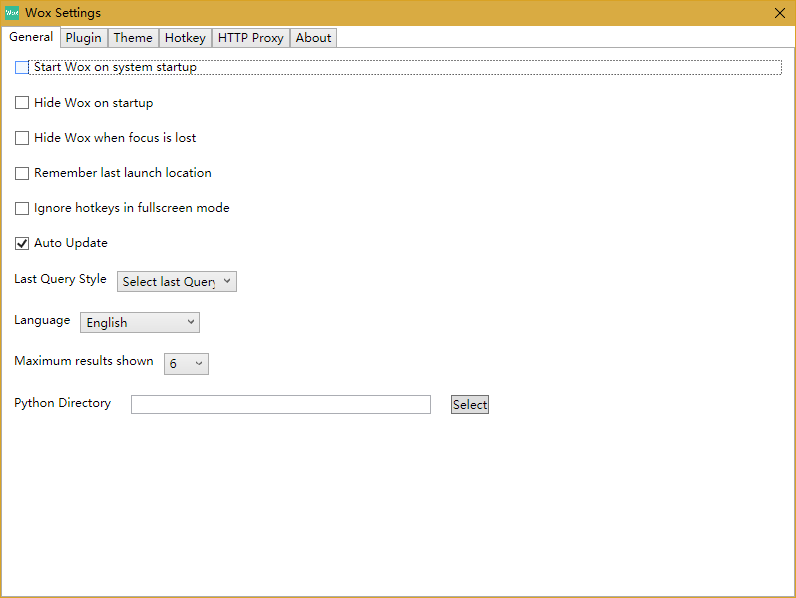Click the Wox Settings window title text
Screen dimensions: 796x598
63,13
